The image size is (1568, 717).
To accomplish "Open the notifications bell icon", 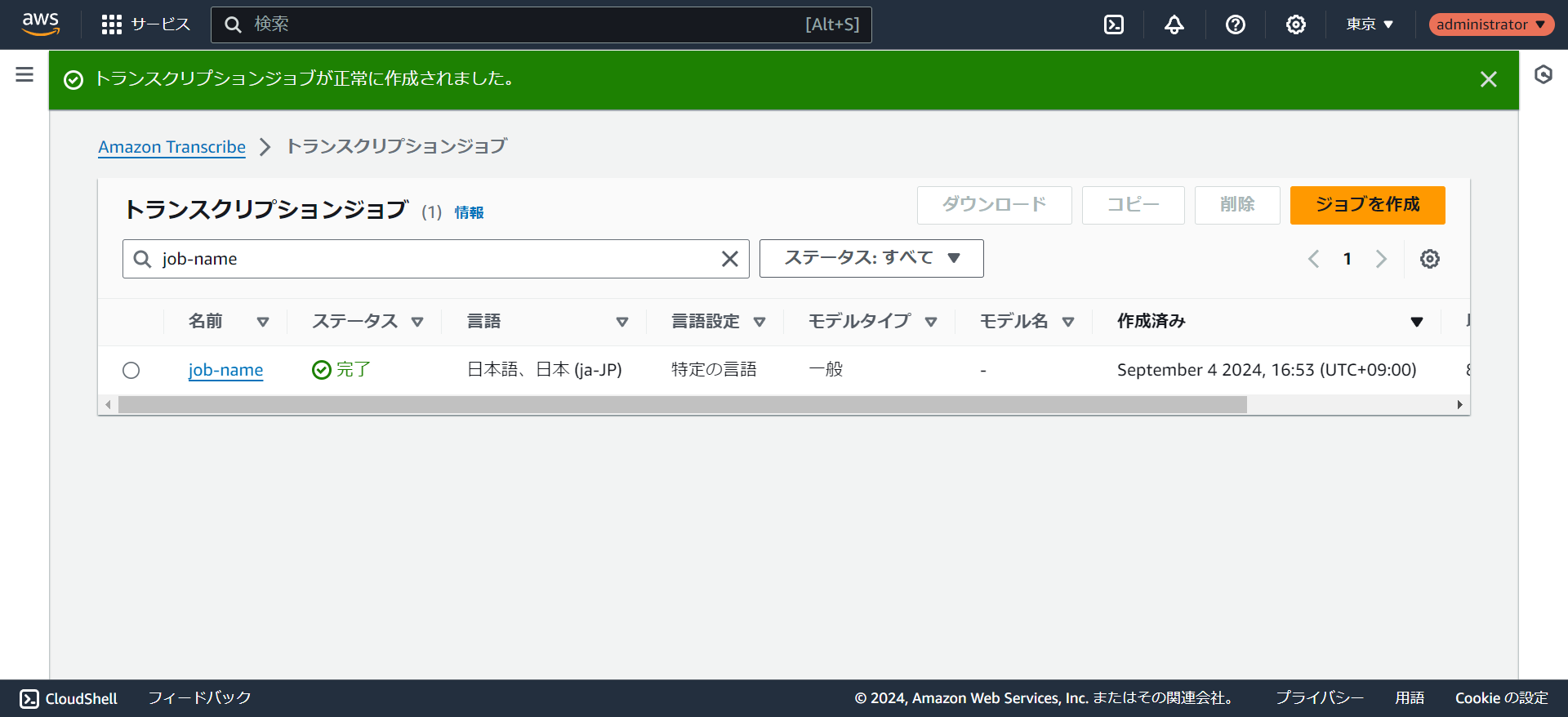I will pos(1174,24).
